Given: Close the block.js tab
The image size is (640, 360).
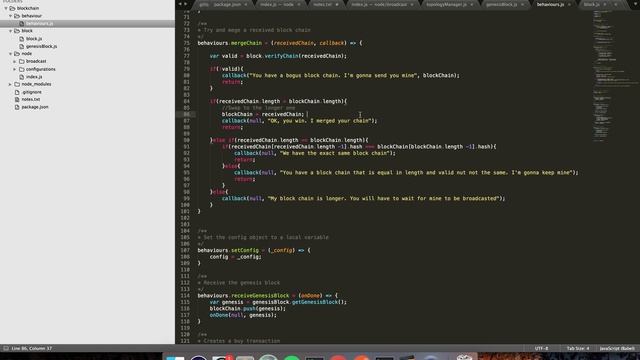Looking at the screenshot, I should click(605, 4).
